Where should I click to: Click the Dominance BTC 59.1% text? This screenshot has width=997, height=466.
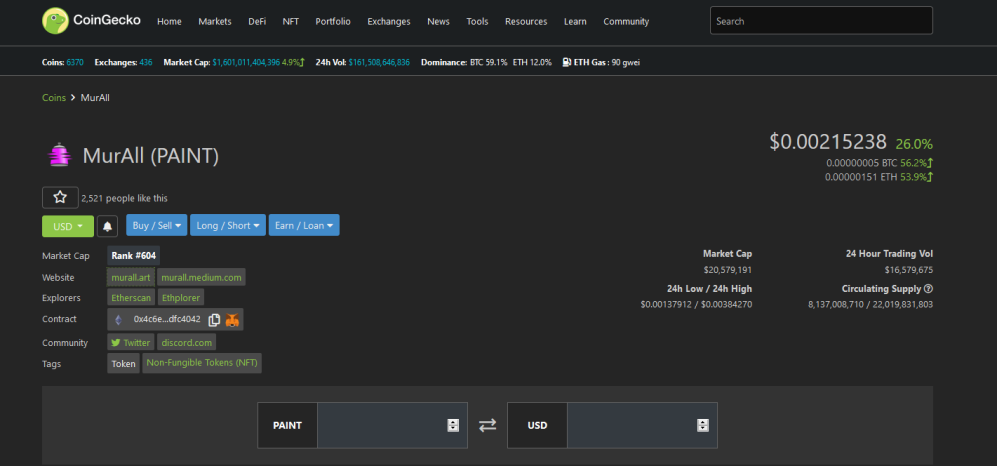pyautogui.click(x=464, y=62)
